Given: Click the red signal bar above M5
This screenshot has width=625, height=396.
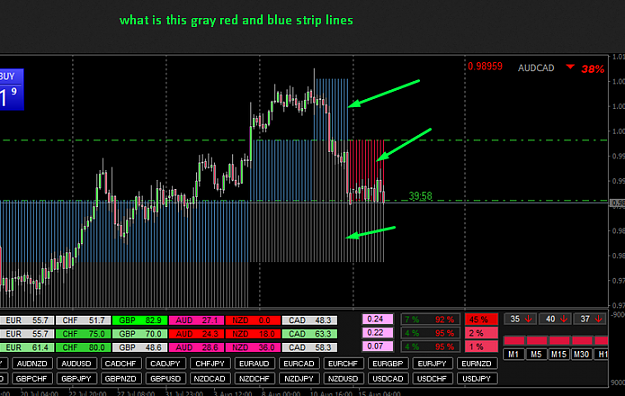Looking at the screenshot, I should (x=537, y=340).
